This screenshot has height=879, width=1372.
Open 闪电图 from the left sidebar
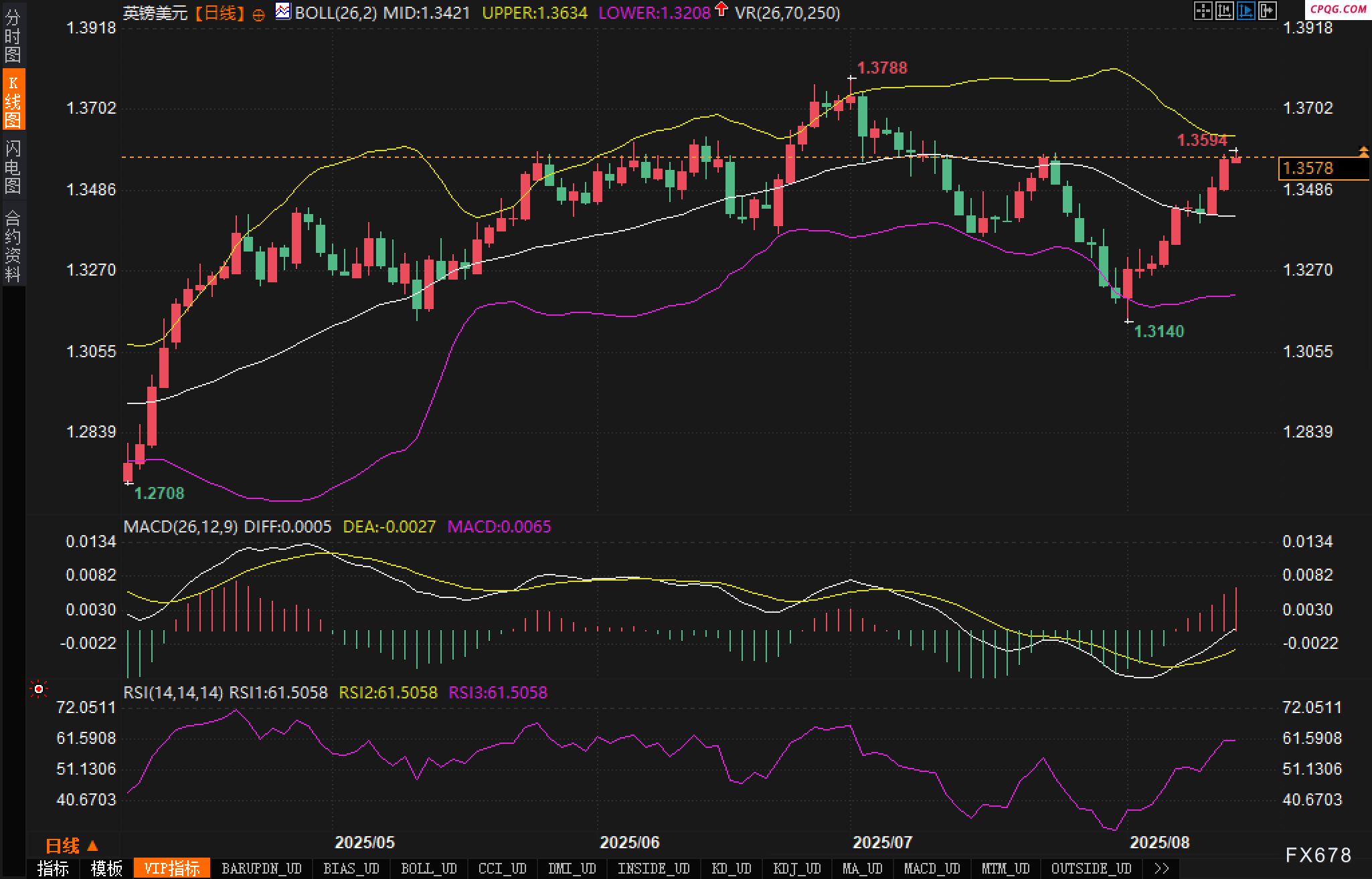point(13,167)
